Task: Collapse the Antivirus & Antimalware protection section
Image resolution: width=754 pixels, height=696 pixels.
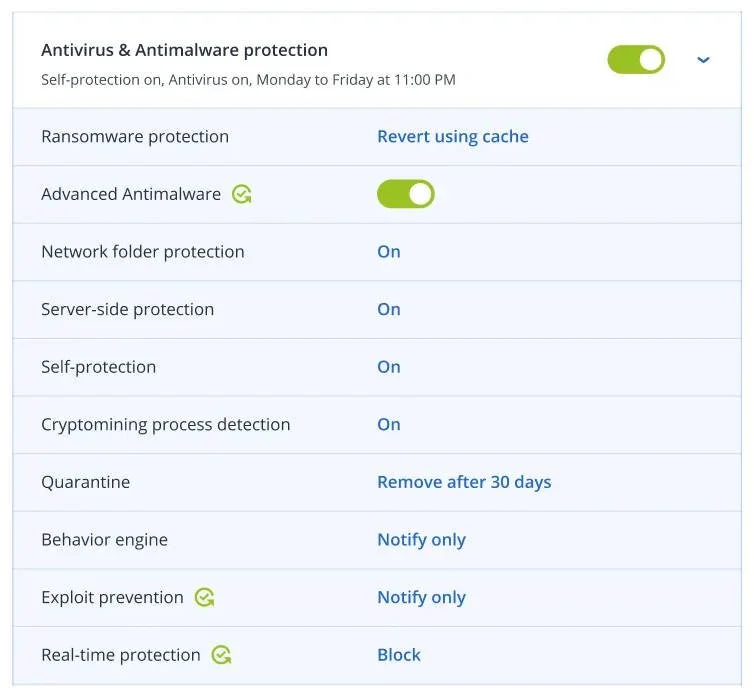Action: coord(703,60)
